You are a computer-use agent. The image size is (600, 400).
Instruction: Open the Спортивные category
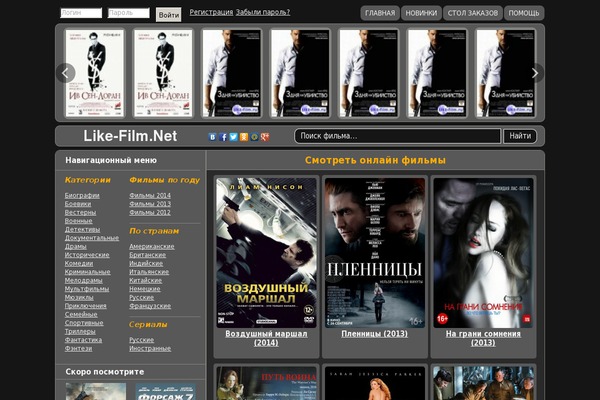(x=84, y=323)
